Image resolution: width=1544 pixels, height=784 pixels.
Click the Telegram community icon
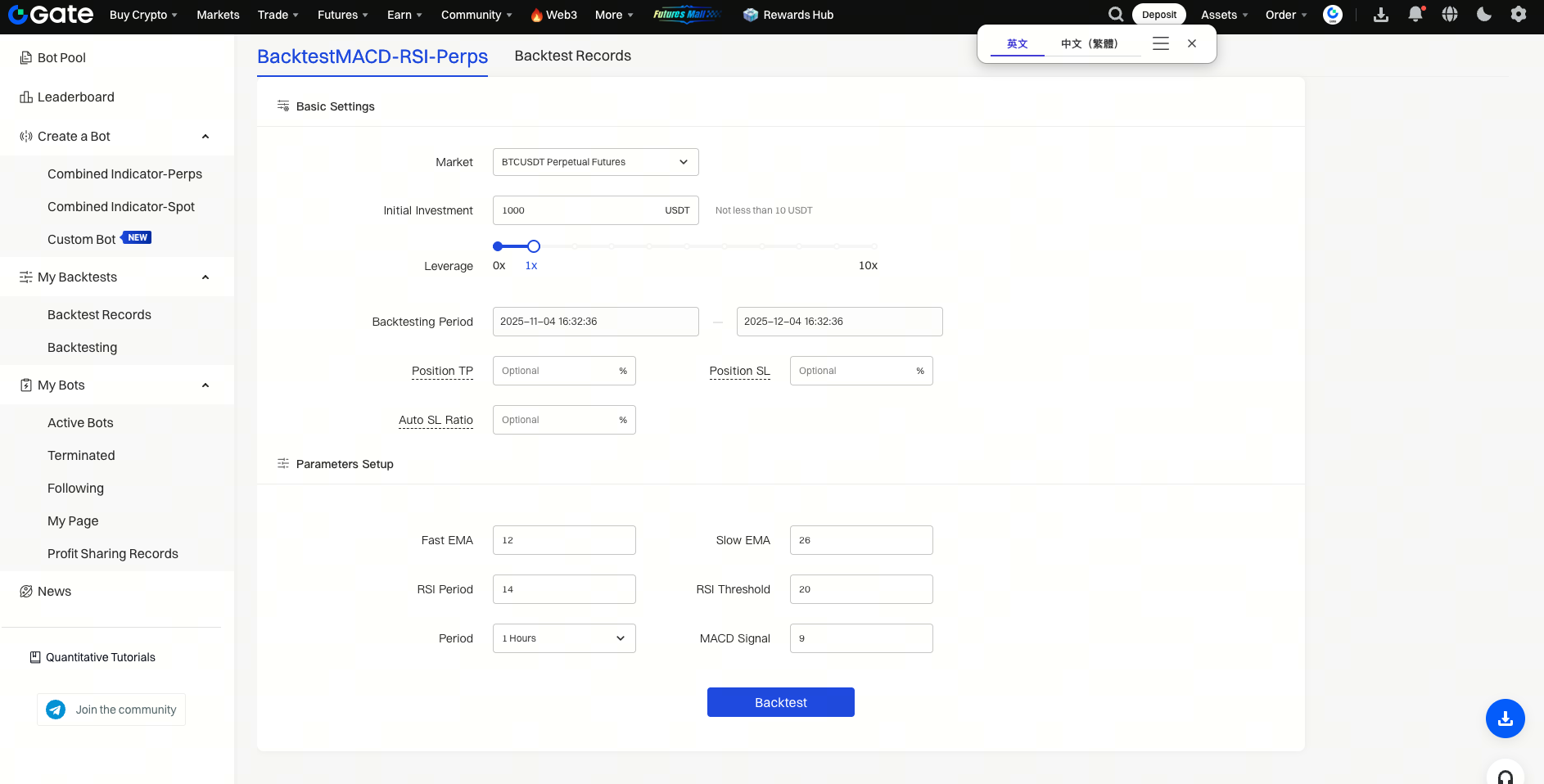pyautogui.click(x=56, y=710)
